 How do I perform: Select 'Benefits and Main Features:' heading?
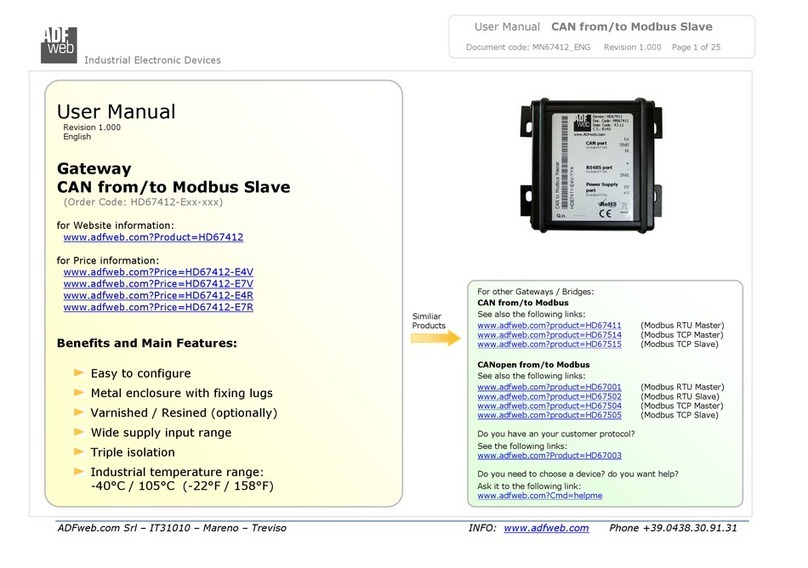147,343
